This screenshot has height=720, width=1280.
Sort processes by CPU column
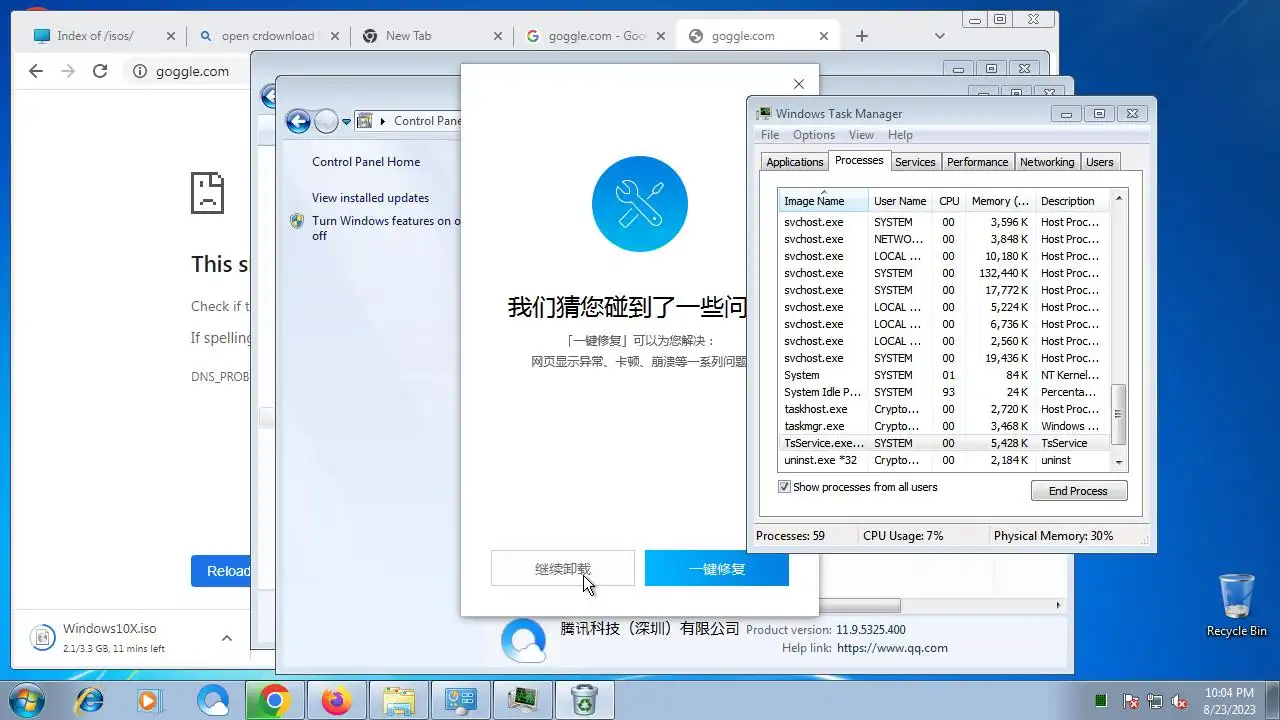coord(949,200)
